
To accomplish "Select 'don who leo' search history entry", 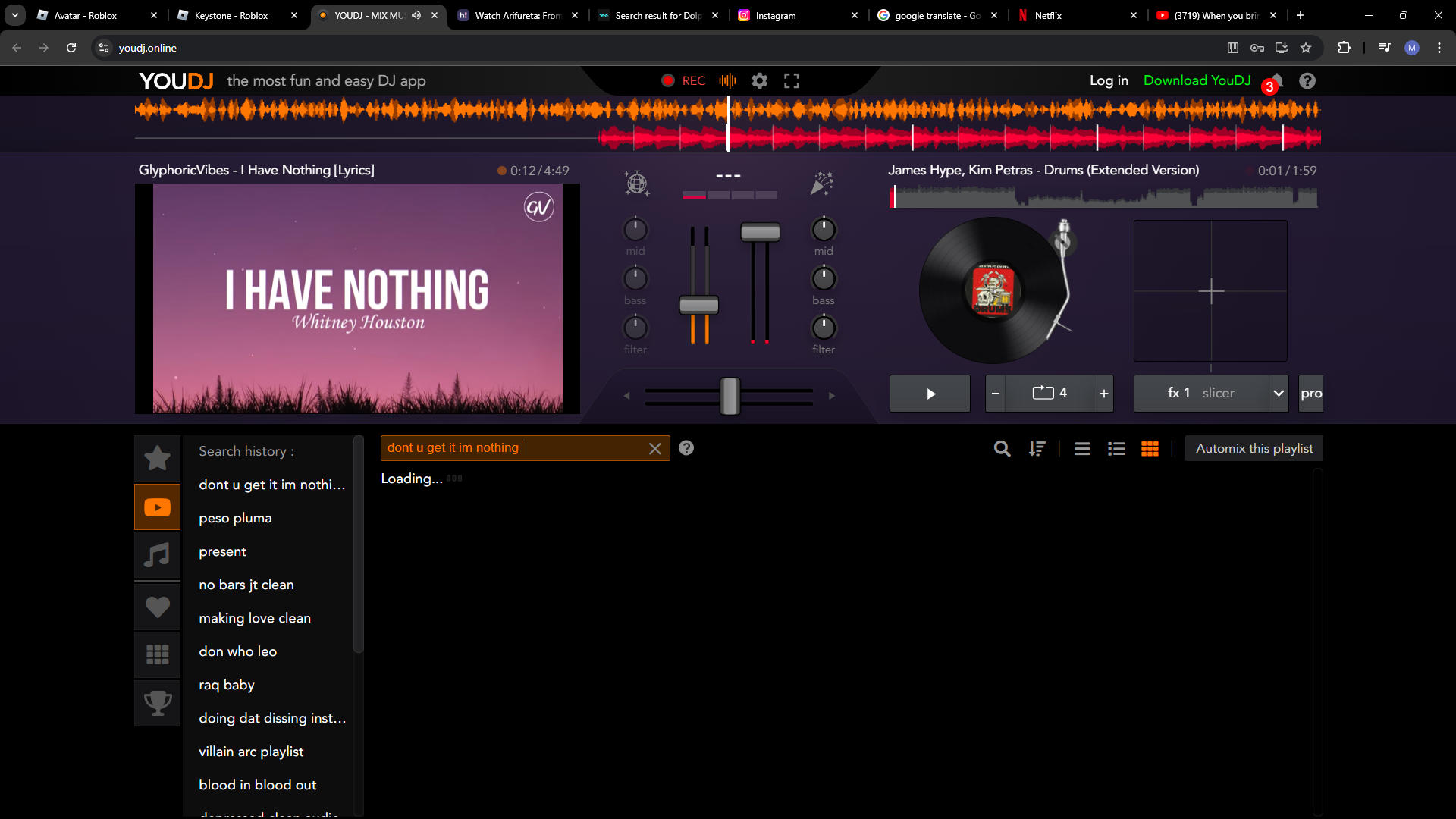I will pyautogui.click(x=237, y=651).
